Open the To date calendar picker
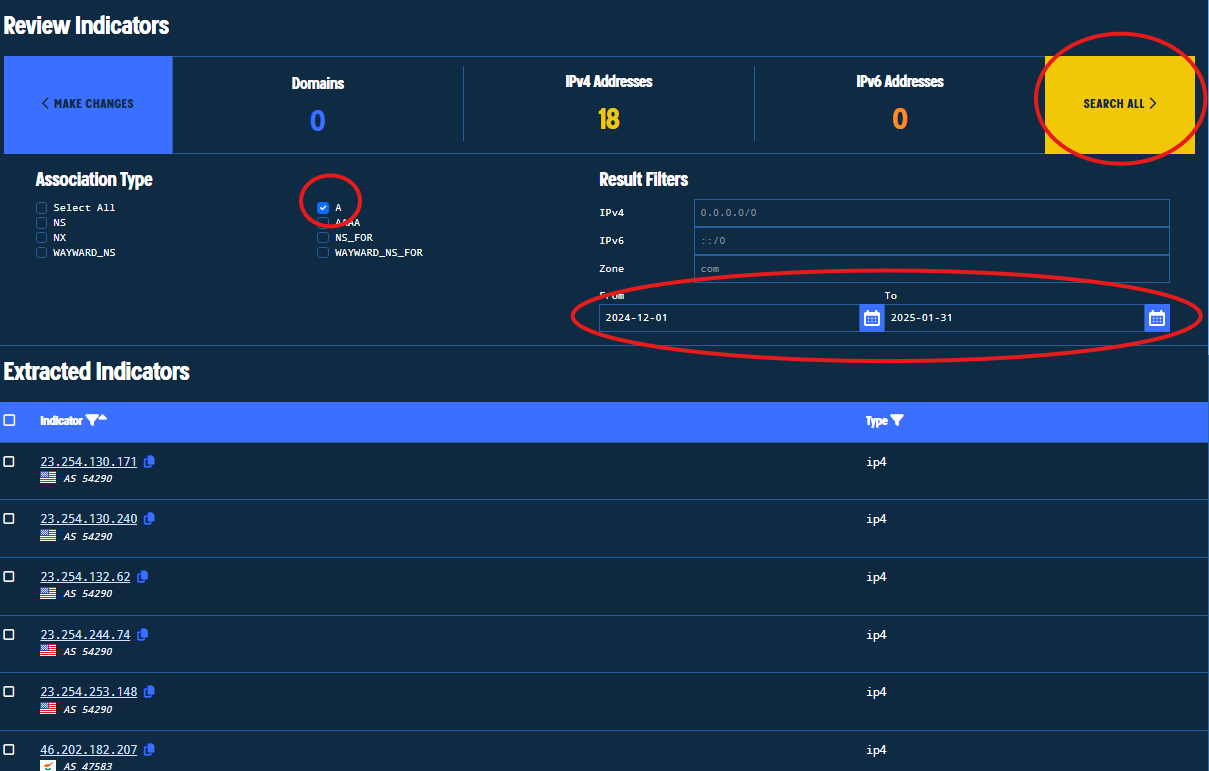This screenshot has width=1209, height=771. click(x=1157, y=318)
